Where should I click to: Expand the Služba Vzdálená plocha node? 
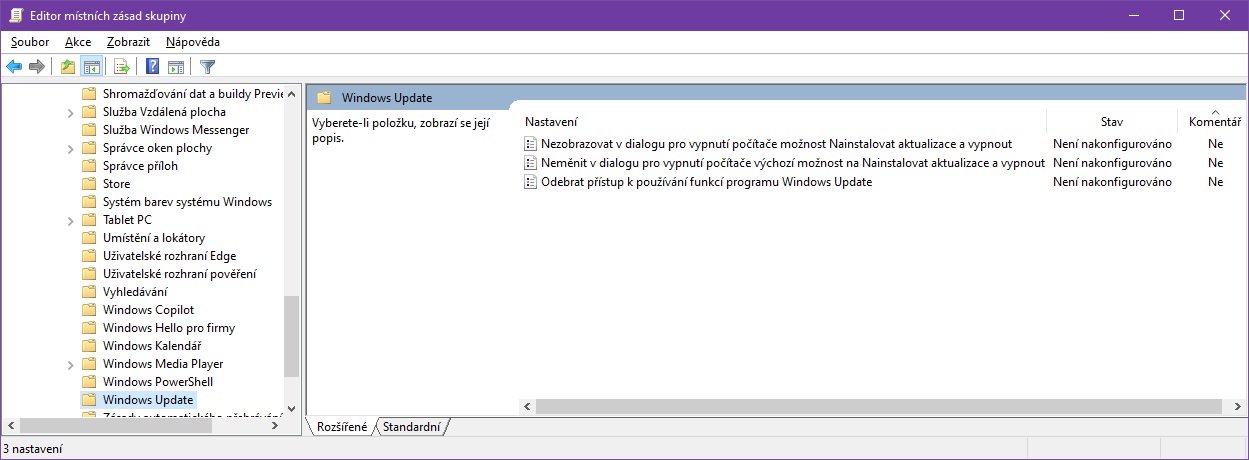(70, 112)
